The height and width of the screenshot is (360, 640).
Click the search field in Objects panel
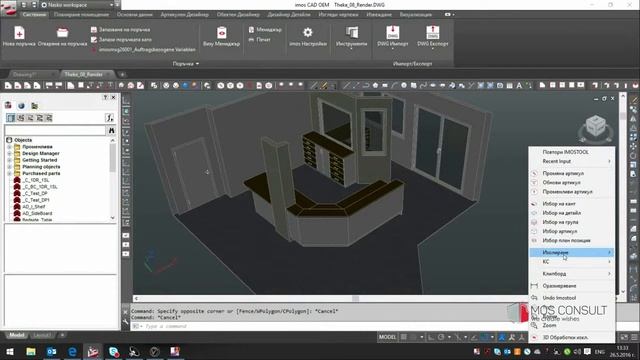pyautogui.click(x=55, y=131)
